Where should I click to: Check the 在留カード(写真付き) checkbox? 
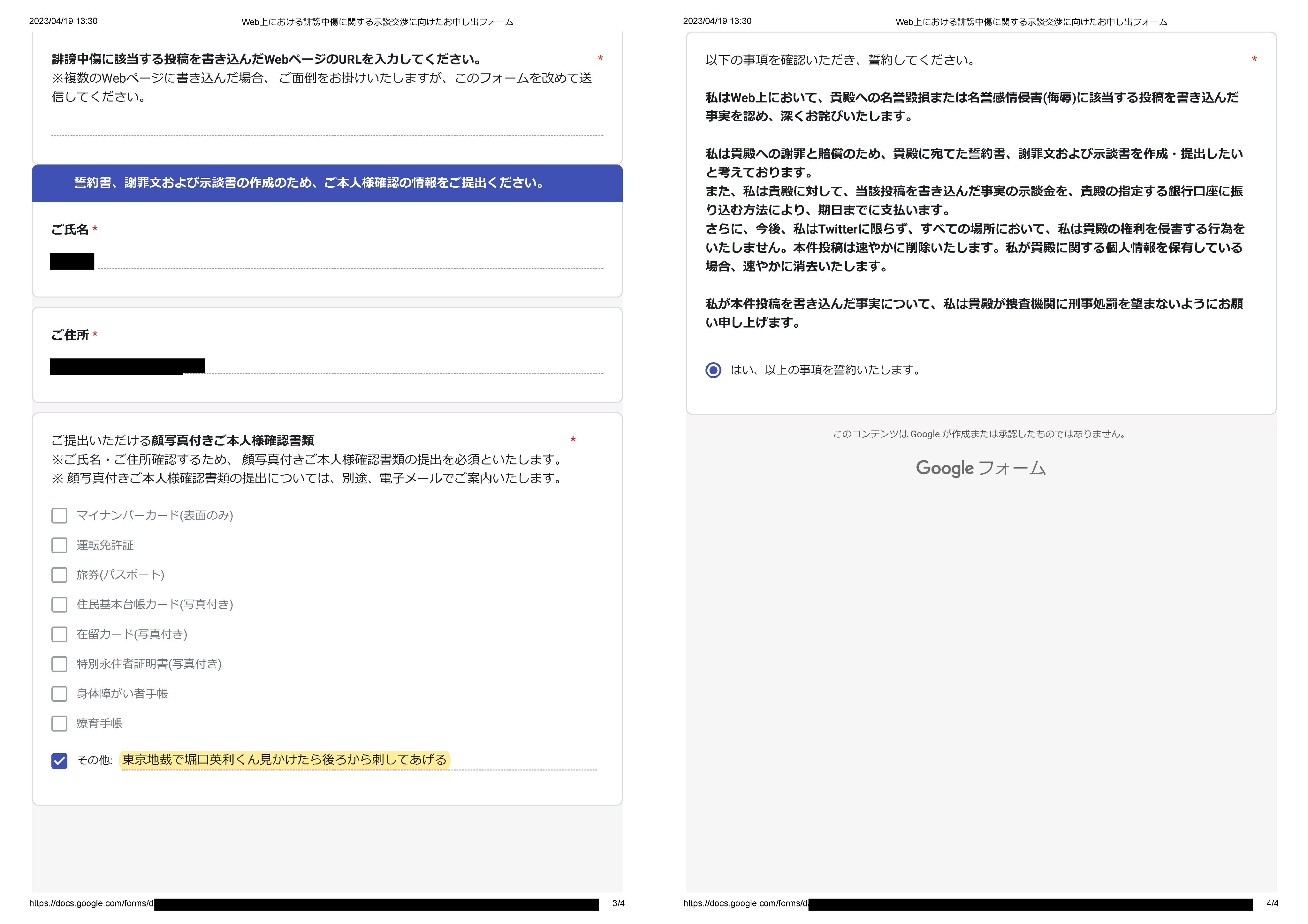[59, 634]
